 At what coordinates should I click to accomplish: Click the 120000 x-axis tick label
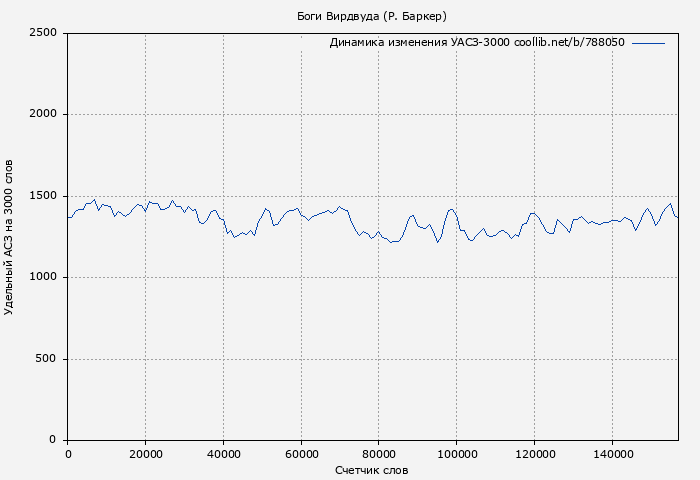534,454
